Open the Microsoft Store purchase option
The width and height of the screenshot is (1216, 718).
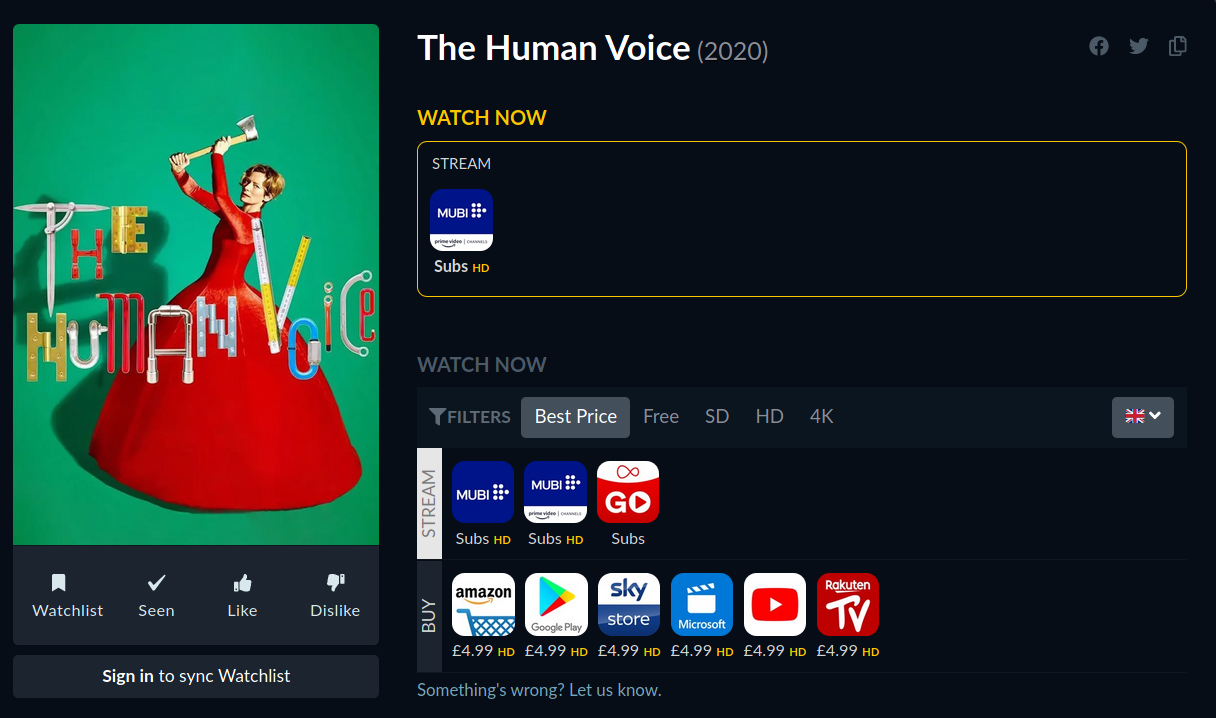click(702, 604)
